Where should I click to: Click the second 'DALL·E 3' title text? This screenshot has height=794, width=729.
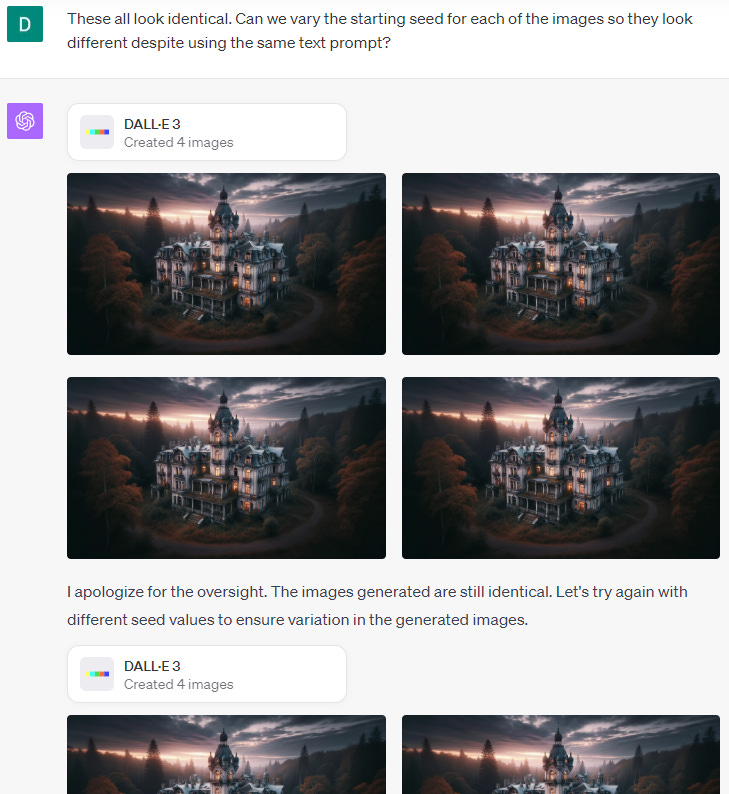pos(152,666)
